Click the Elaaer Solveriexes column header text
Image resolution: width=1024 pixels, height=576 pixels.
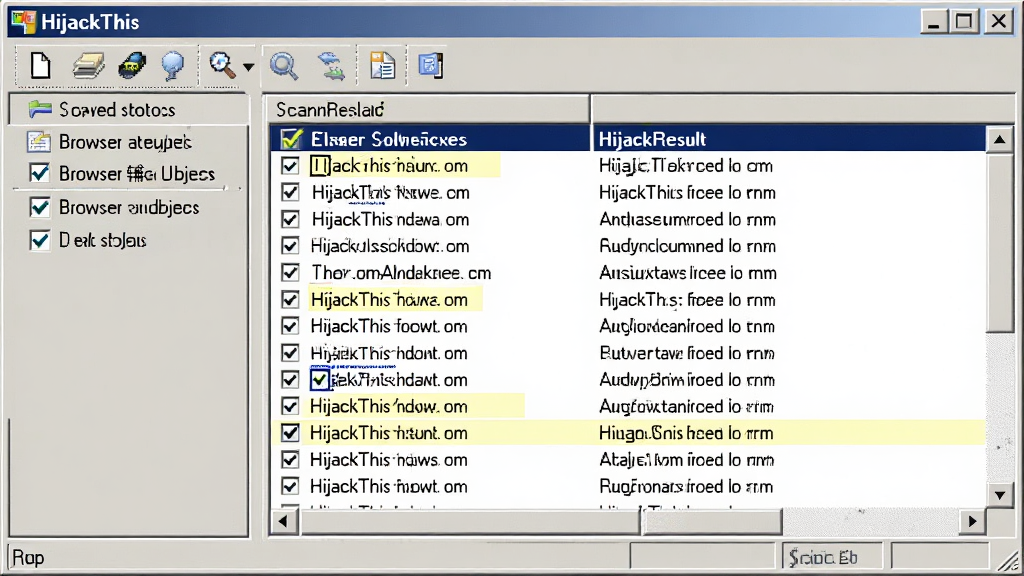(389, 139)
